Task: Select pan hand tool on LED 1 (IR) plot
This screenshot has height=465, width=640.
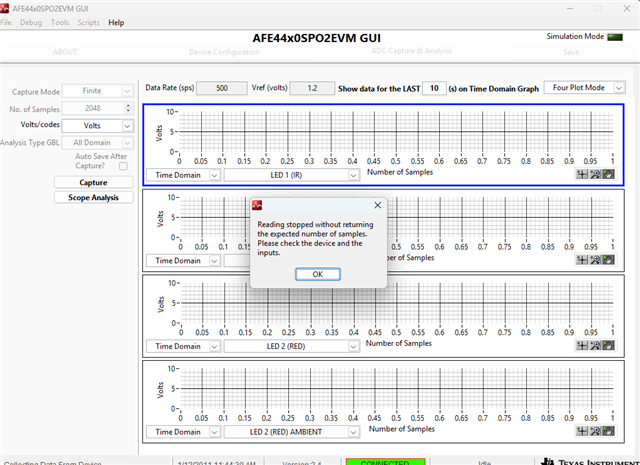Action: click(608, 174)
